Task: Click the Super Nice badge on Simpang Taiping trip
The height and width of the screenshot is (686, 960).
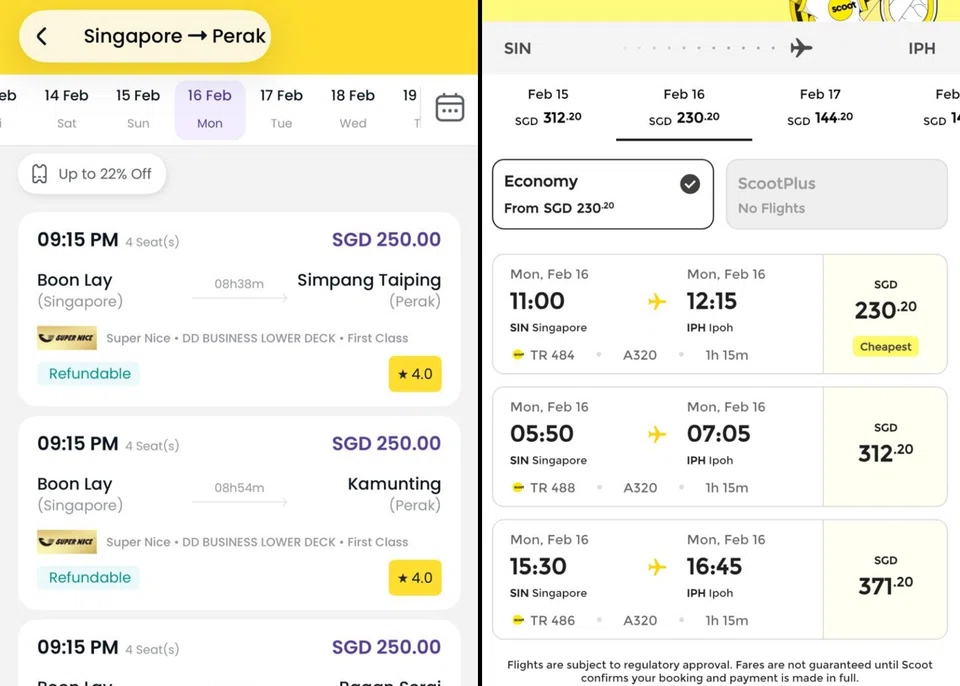Action: click(x=66, y=338)
